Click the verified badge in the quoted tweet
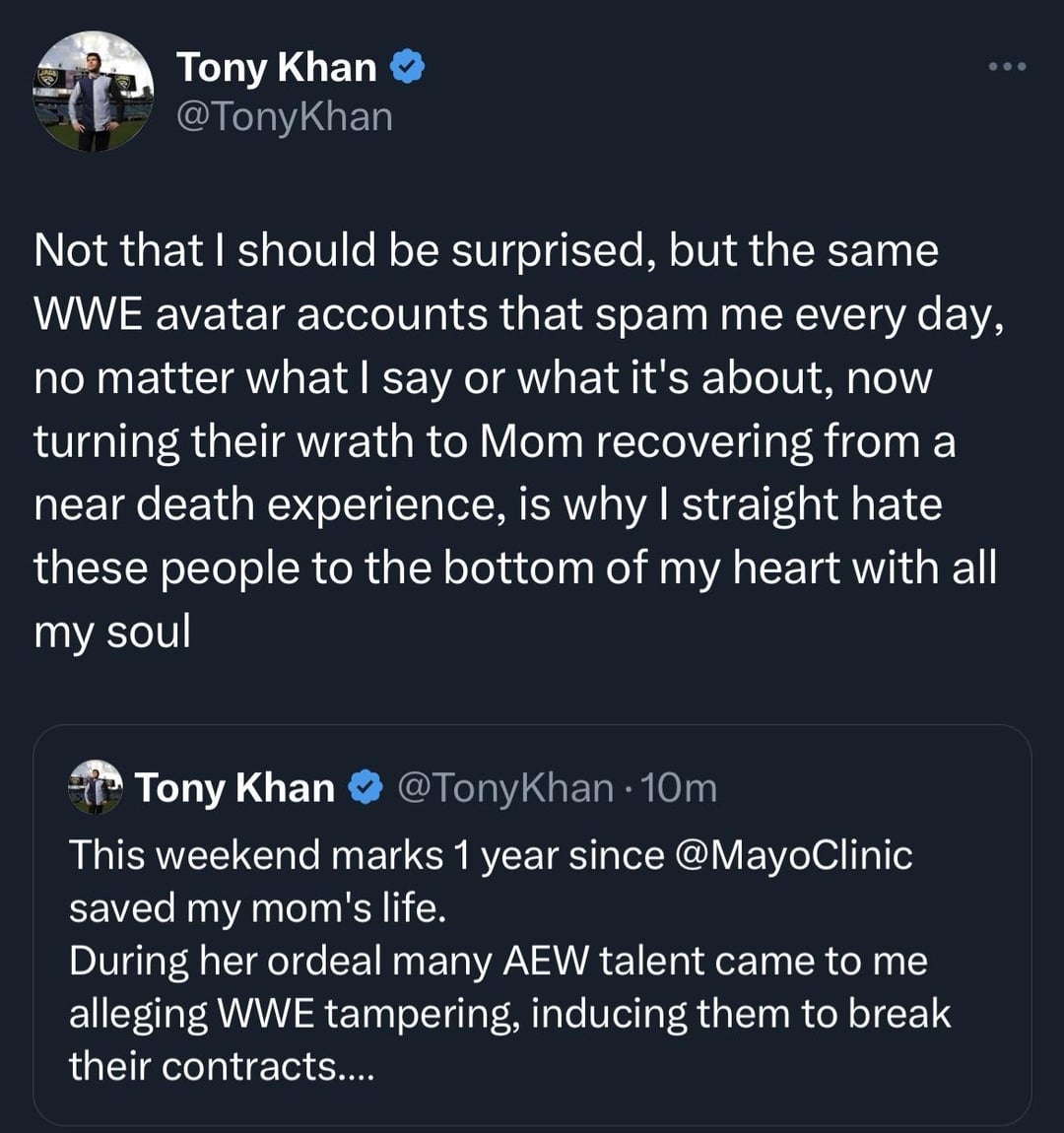The image size is (1064, 1133). click(x=366, y=787)
